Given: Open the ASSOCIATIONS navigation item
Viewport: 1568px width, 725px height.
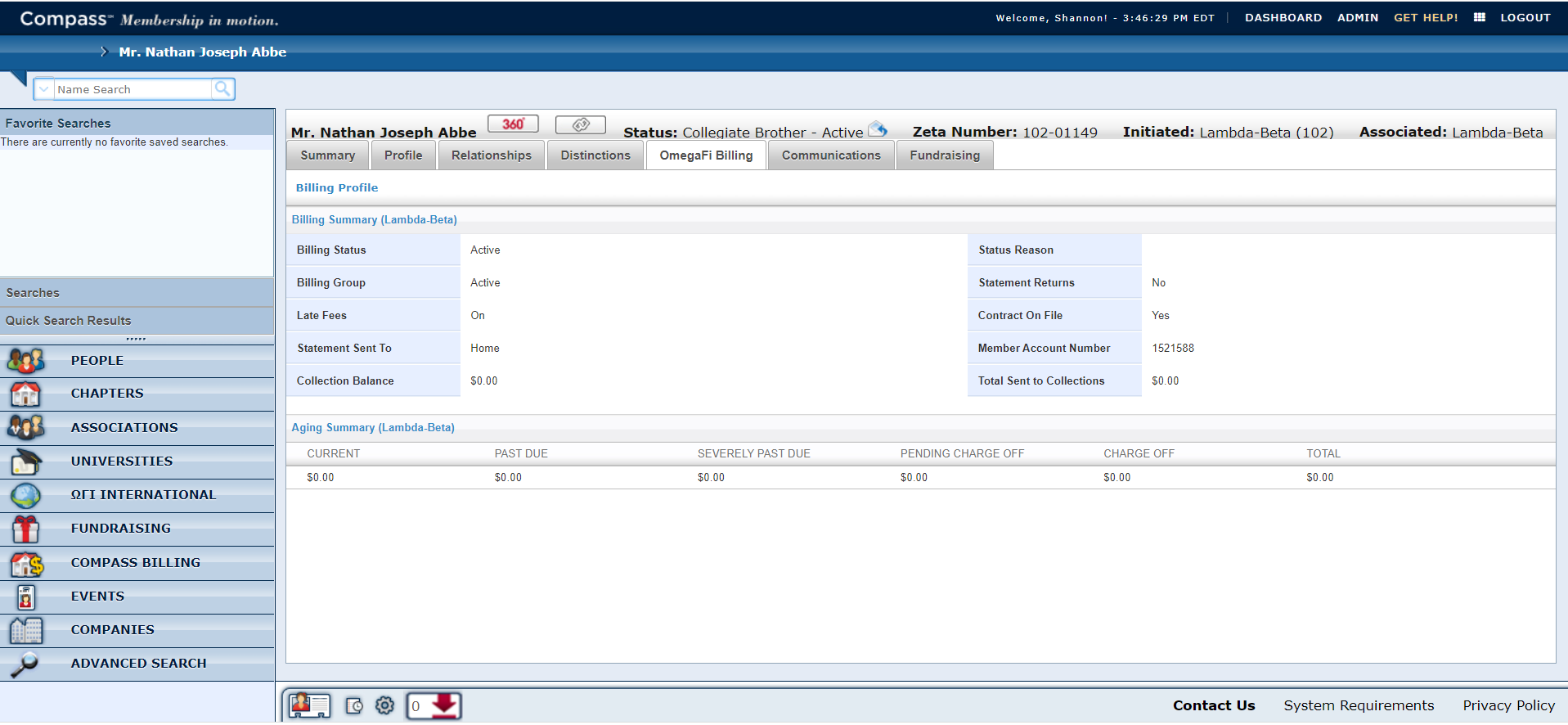Looking at the screenshot, I should pos(137,427).
